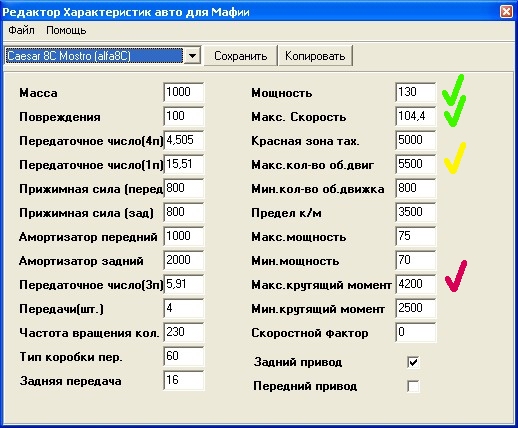Click the Повреждения value field
Screen dimensions: 518x428
184,116
